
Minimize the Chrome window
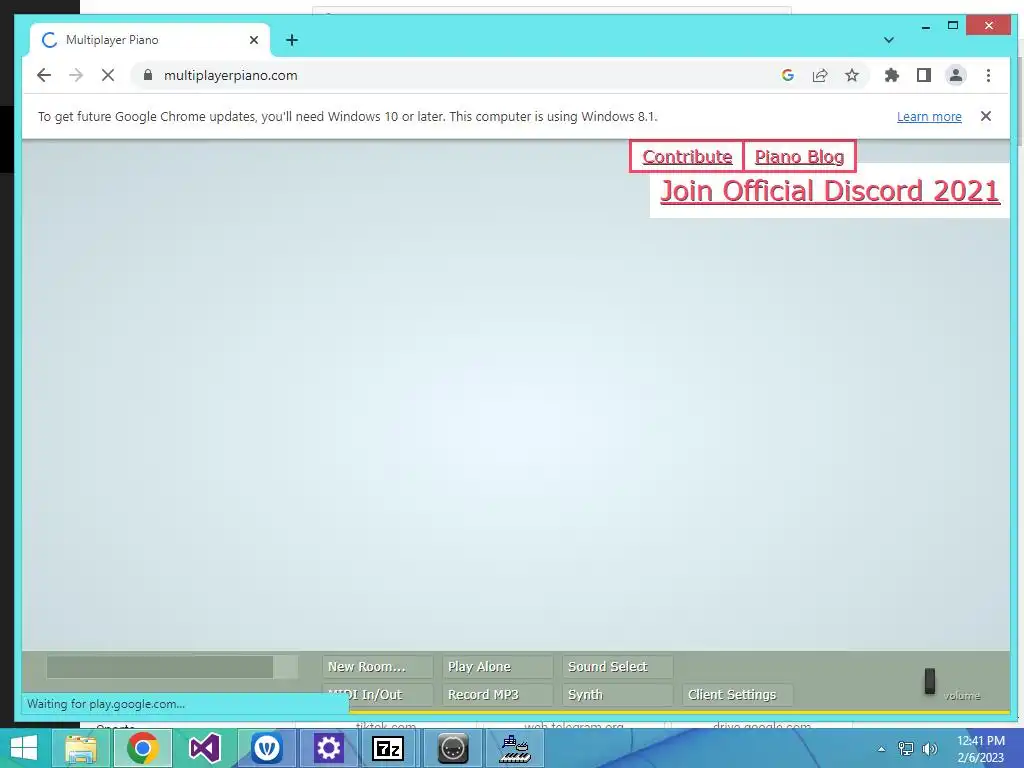coord(925,26)
